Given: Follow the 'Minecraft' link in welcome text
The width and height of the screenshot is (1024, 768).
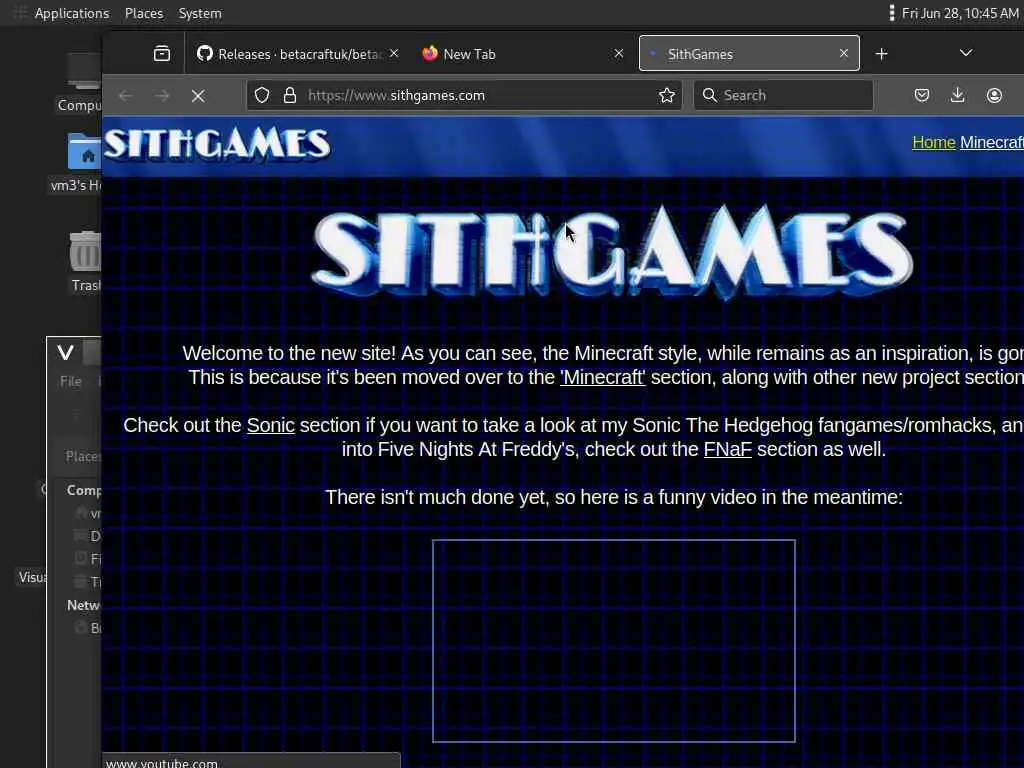Looking at the screenshot, I should point(602,377).
